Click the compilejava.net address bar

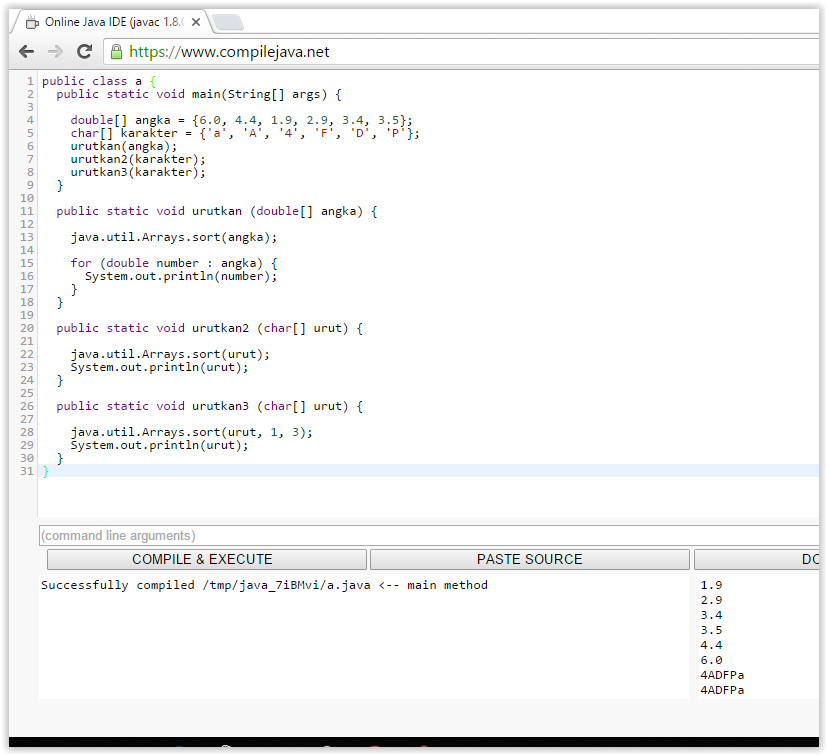coord(461,52)
